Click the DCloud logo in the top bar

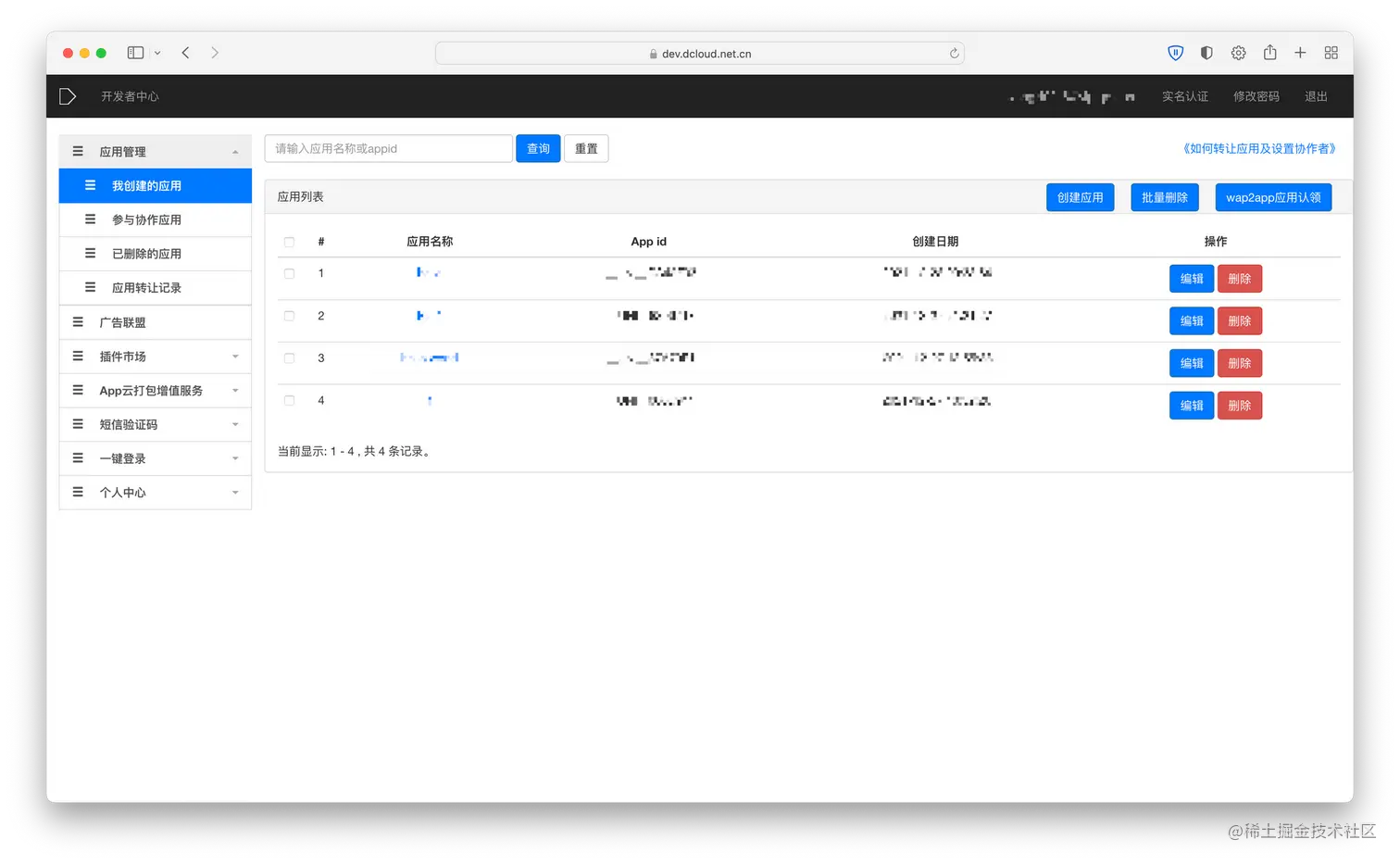click(67, 95)
